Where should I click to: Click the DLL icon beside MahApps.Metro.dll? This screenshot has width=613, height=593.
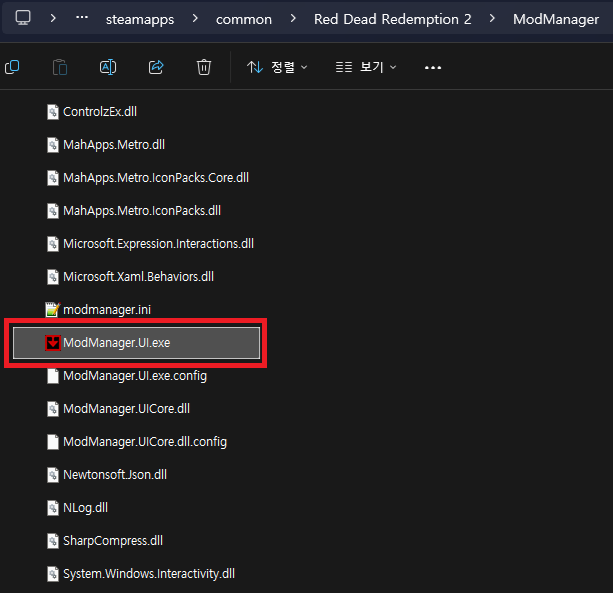[x=53, y=145]
